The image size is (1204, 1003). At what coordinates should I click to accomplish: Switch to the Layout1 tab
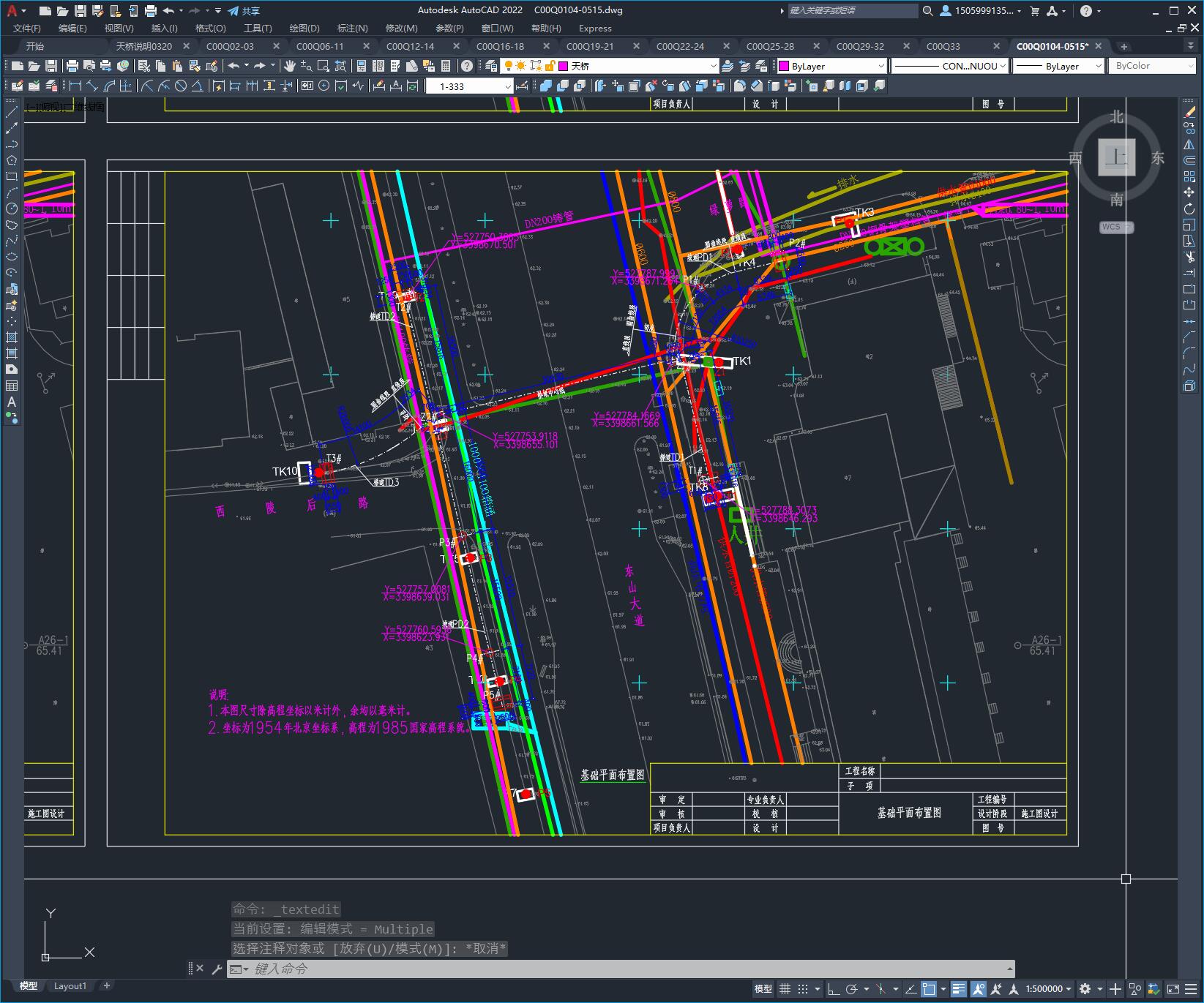pyautogui.click(x=70, y=985)
